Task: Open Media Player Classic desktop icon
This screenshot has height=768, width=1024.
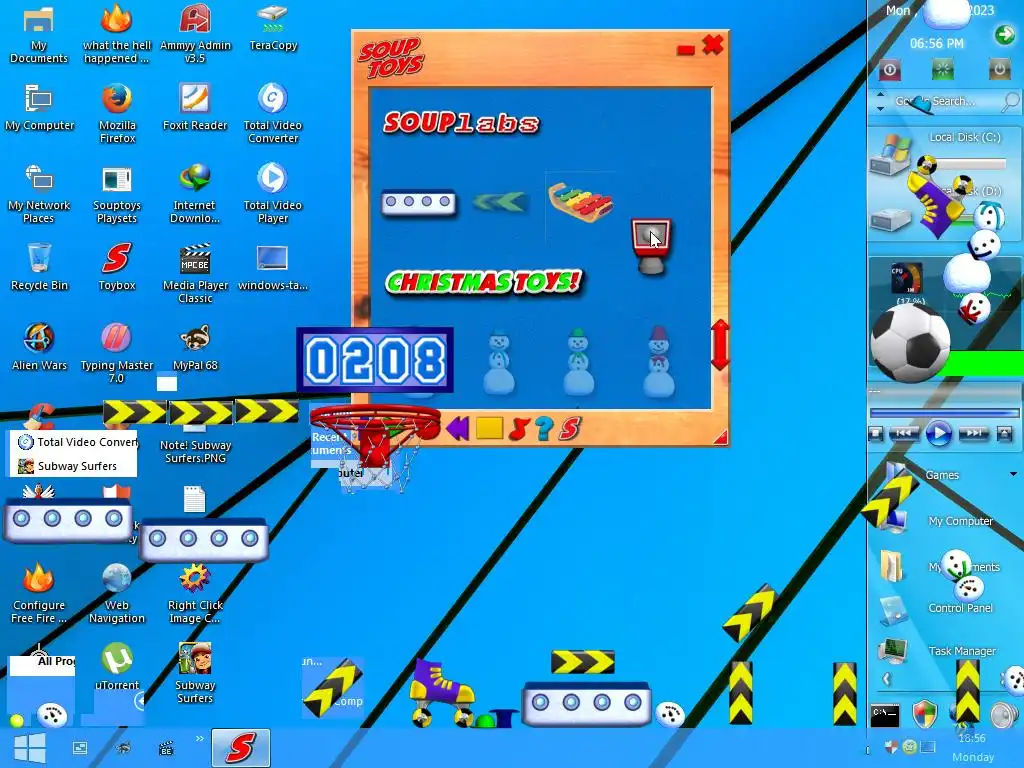Action: coord(195,274)
